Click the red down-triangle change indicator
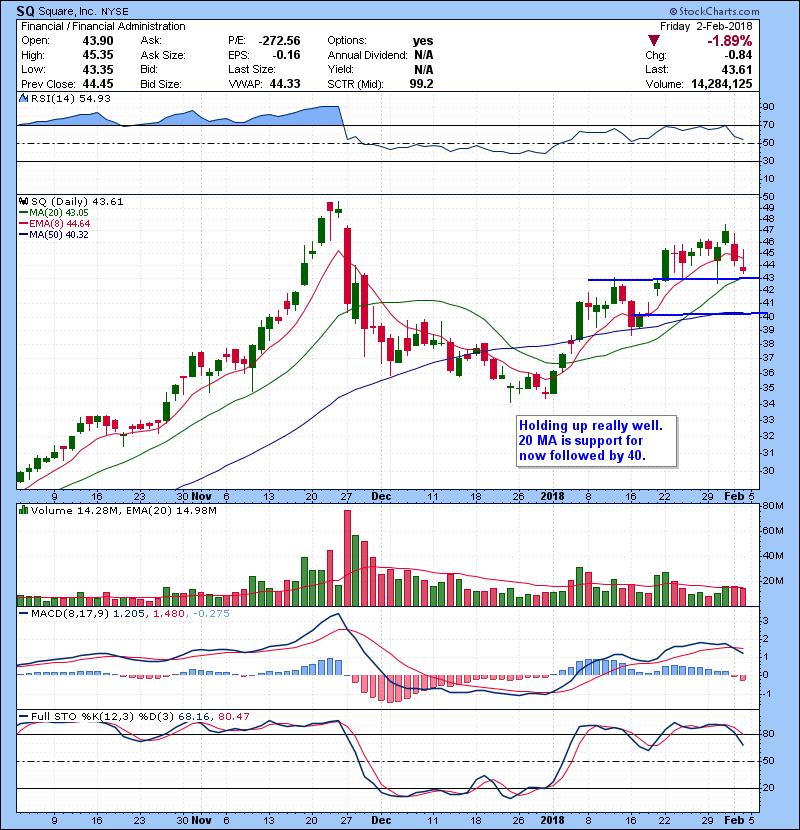 pos(654,41)
